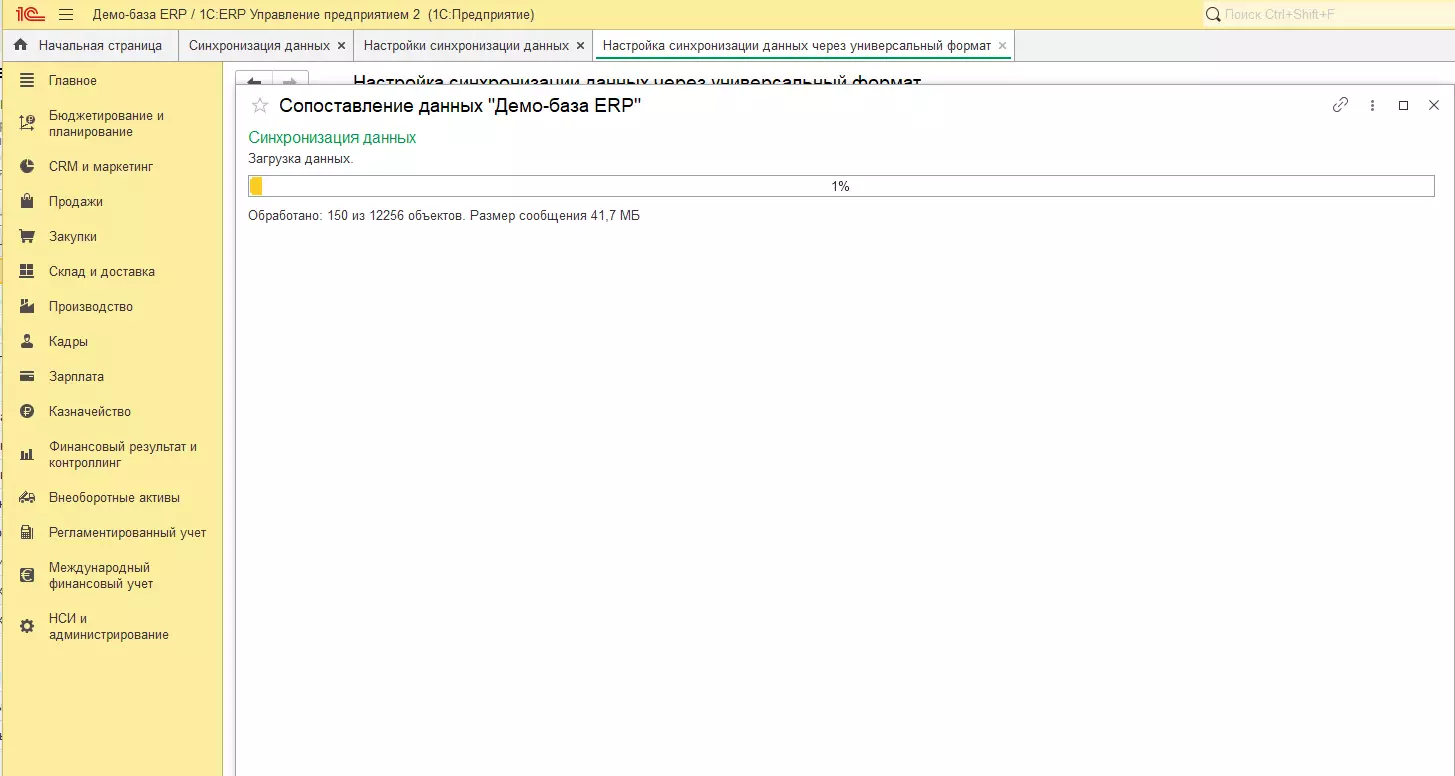
Task: Open НСИ и администрирование section
Action: [112, 626]
